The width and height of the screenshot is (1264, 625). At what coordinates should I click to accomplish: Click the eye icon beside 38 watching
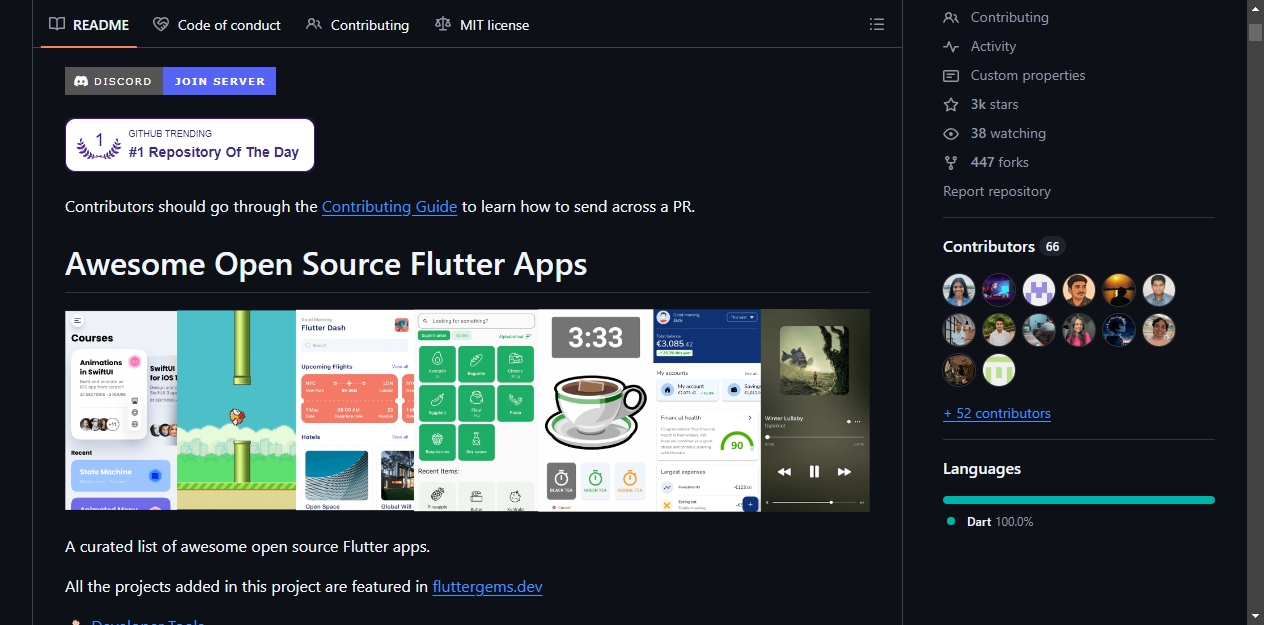tap(951, 133)
